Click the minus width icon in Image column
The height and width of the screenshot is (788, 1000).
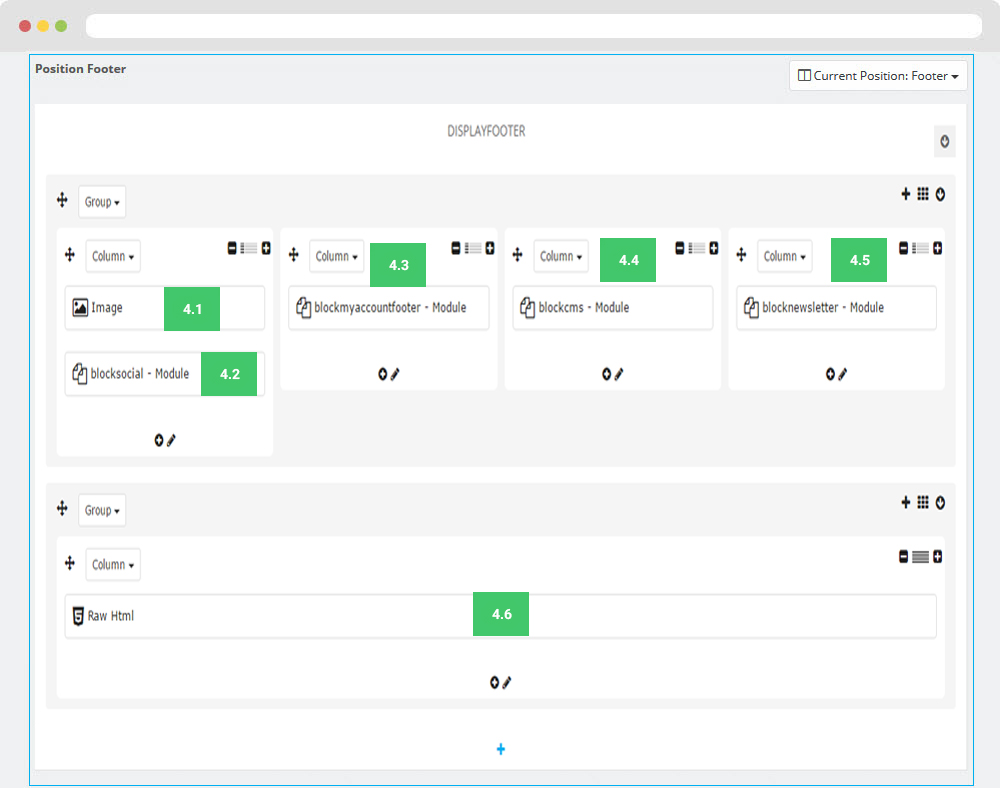[232, 248]
